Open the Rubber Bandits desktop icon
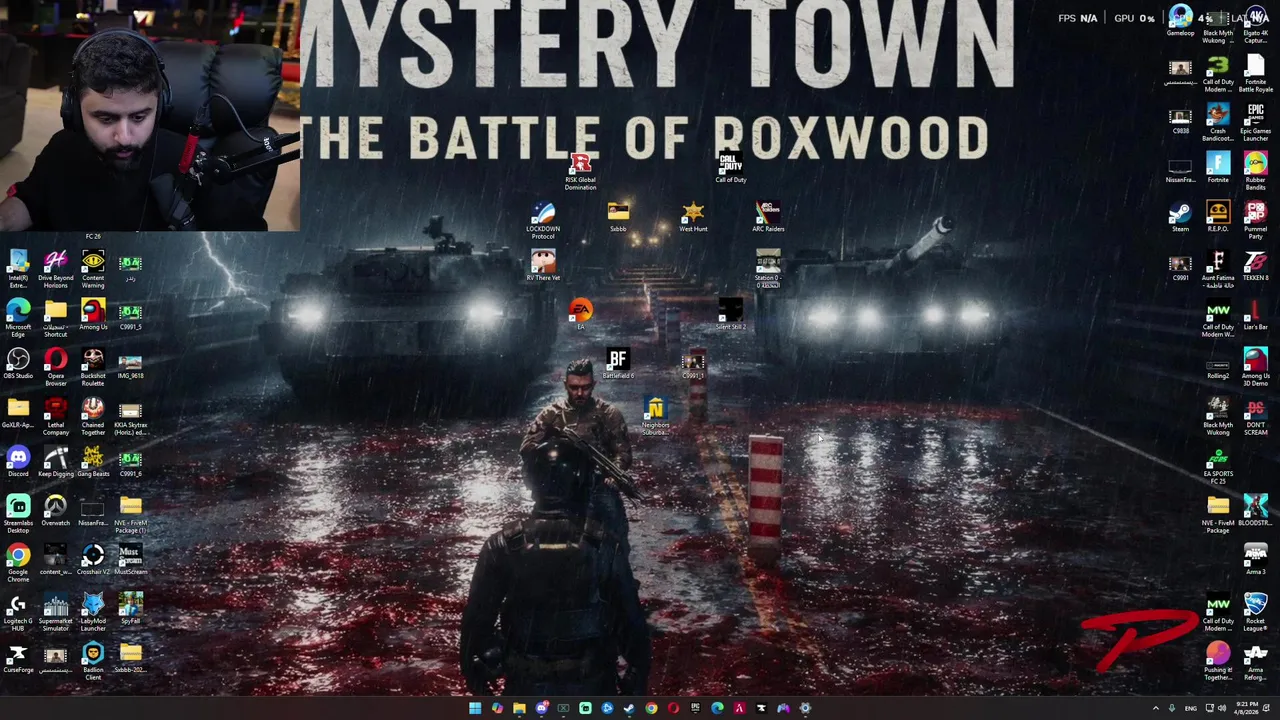This screenshot has height=720, width=1280. coord(1255,171)
